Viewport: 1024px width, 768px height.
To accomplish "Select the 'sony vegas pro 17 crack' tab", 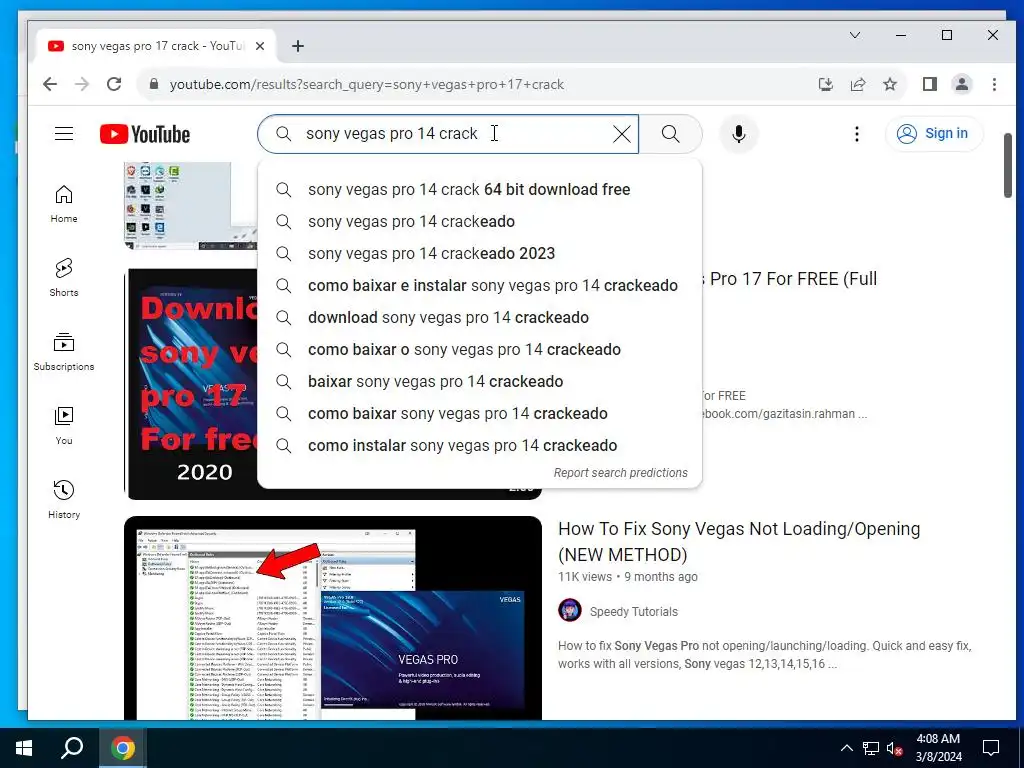I will click(x=157, y=46).
